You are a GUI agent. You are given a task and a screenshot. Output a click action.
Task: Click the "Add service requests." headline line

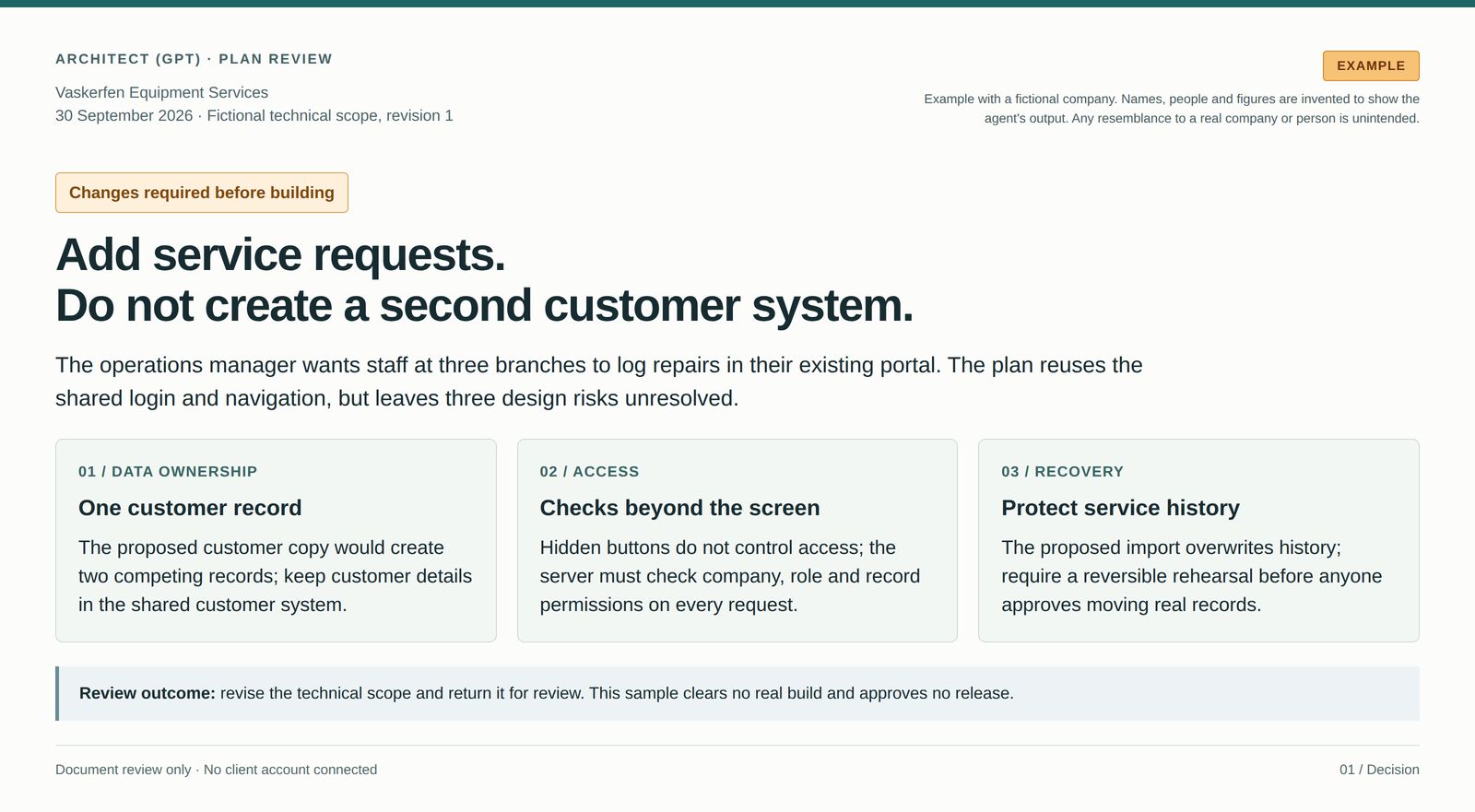[280, 254]
